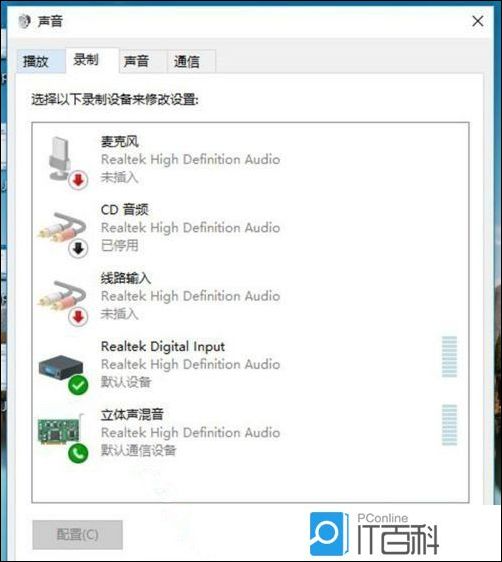Click the green checkmark default-device badge
Image resolution: width=502 pixels, height=562 pixels.
click(x=78, y=385)
